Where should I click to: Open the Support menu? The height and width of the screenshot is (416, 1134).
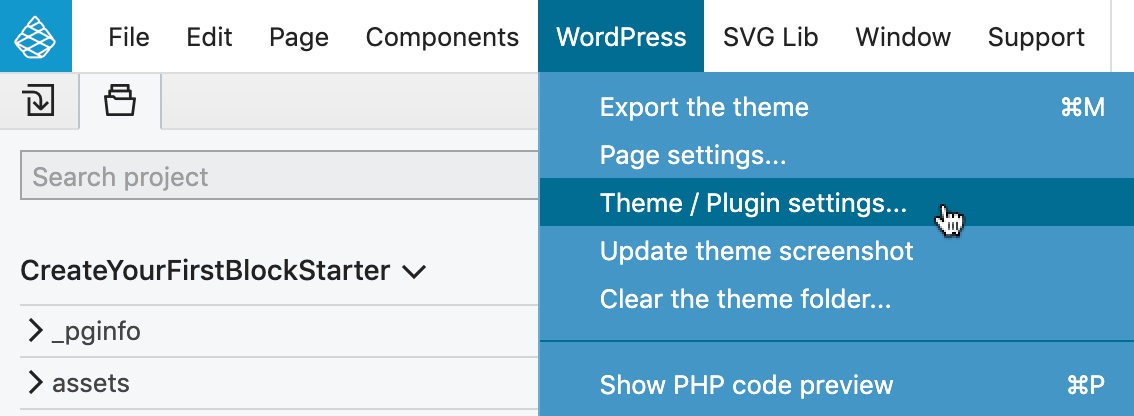(x=1036, y=37)
